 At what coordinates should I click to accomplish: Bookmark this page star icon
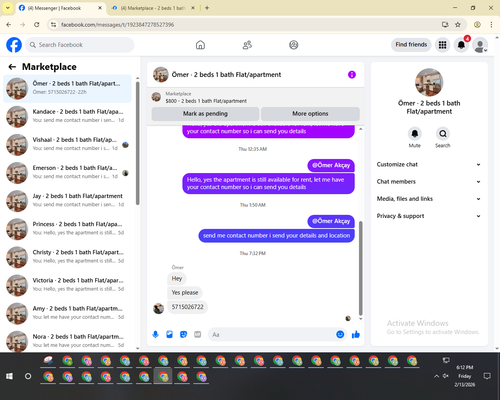[x=458, y=25]
